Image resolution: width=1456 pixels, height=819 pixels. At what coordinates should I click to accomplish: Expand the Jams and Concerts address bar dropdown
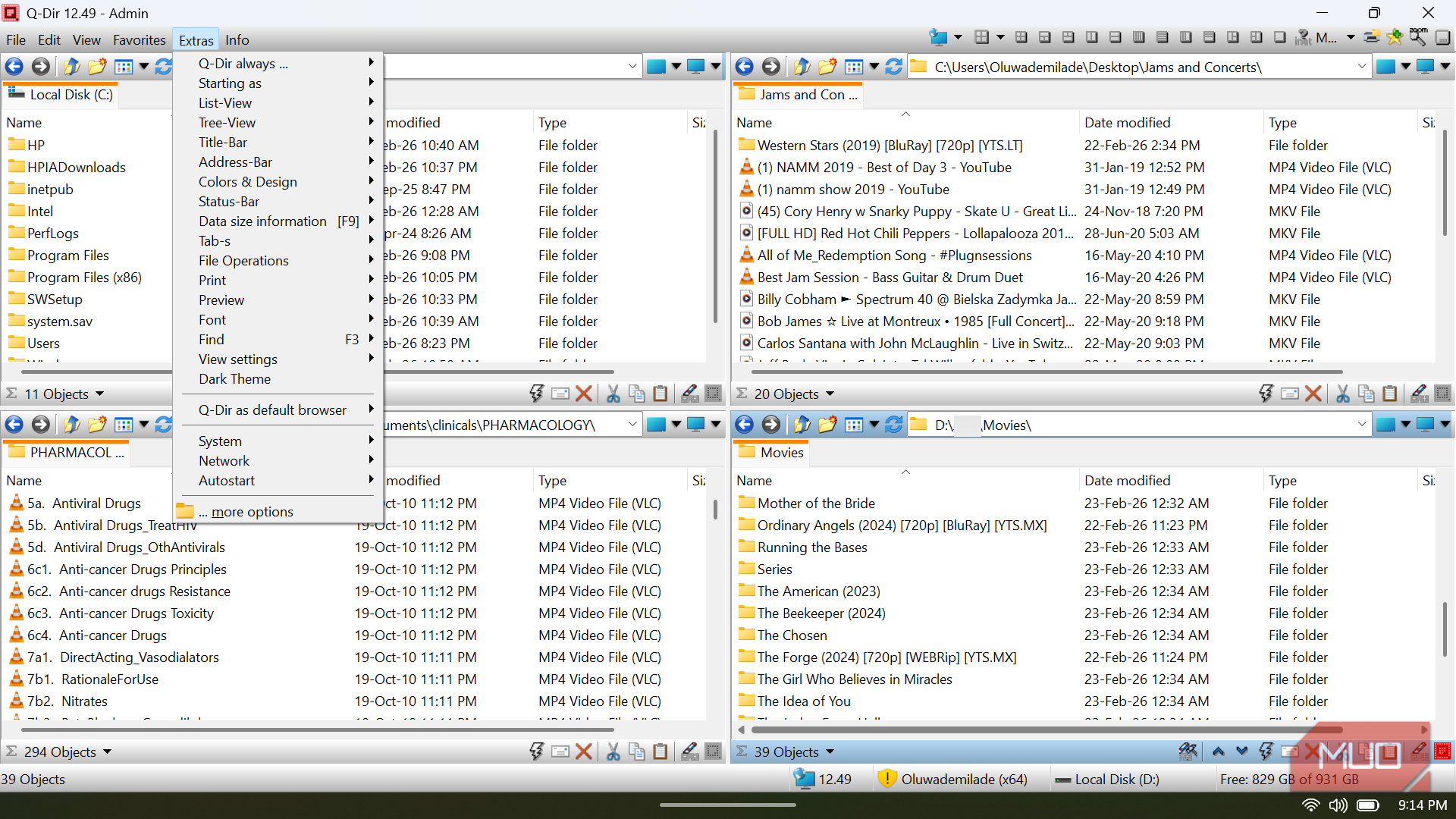[1361, 67]
